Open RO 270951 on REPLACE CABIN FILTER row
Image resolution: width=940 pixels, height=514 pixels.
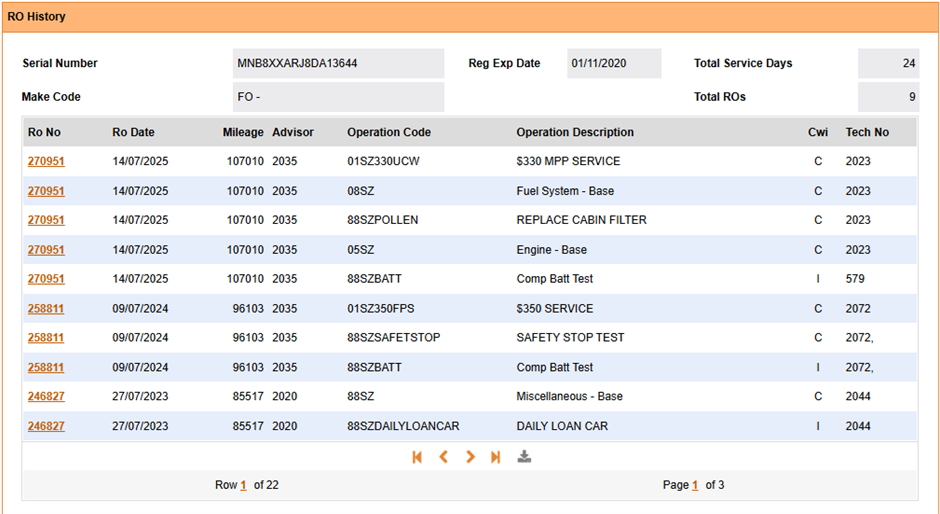[46, 221]
